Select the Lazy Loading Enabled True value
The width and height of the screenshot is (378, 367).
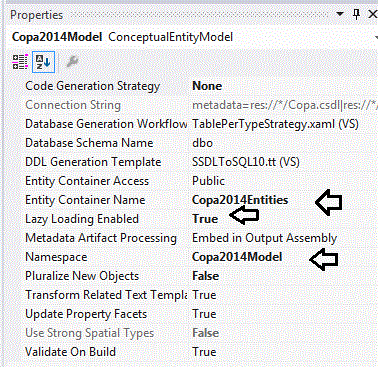tap(205, 219)
